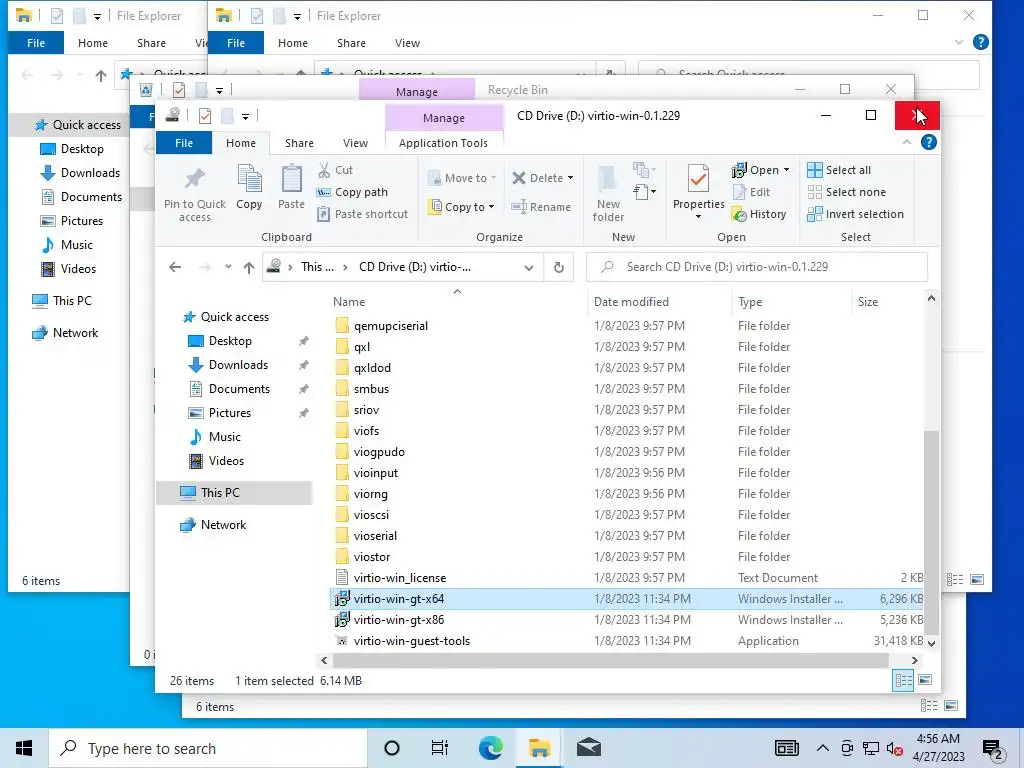Click Invert selection
The height and width of the screenshot is (768, 1024).
pyautogui.click(x=856, y=214)
